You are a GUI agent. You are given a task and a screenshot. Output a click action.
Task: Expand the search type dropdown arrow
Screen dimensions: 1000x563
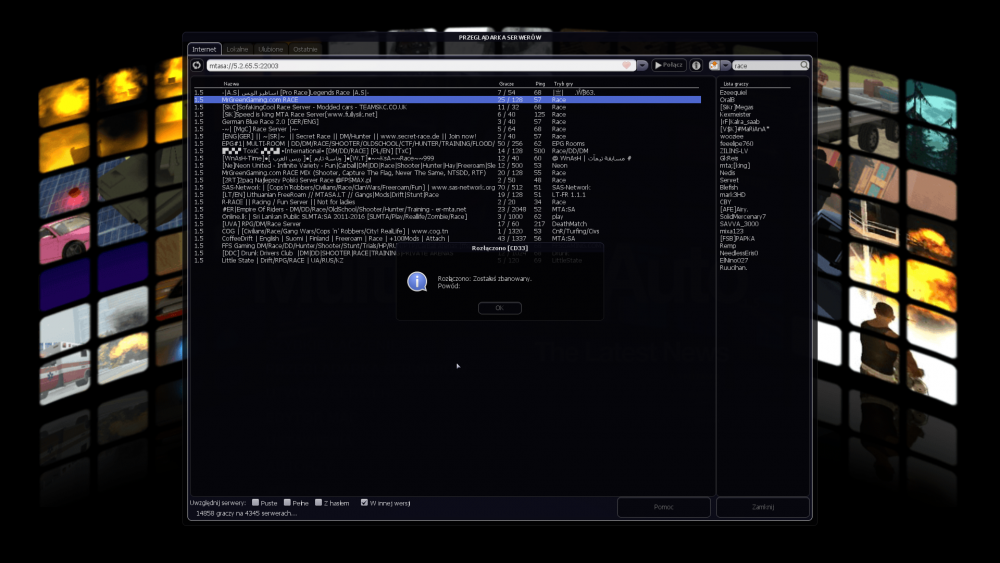[x=725, y=65]
